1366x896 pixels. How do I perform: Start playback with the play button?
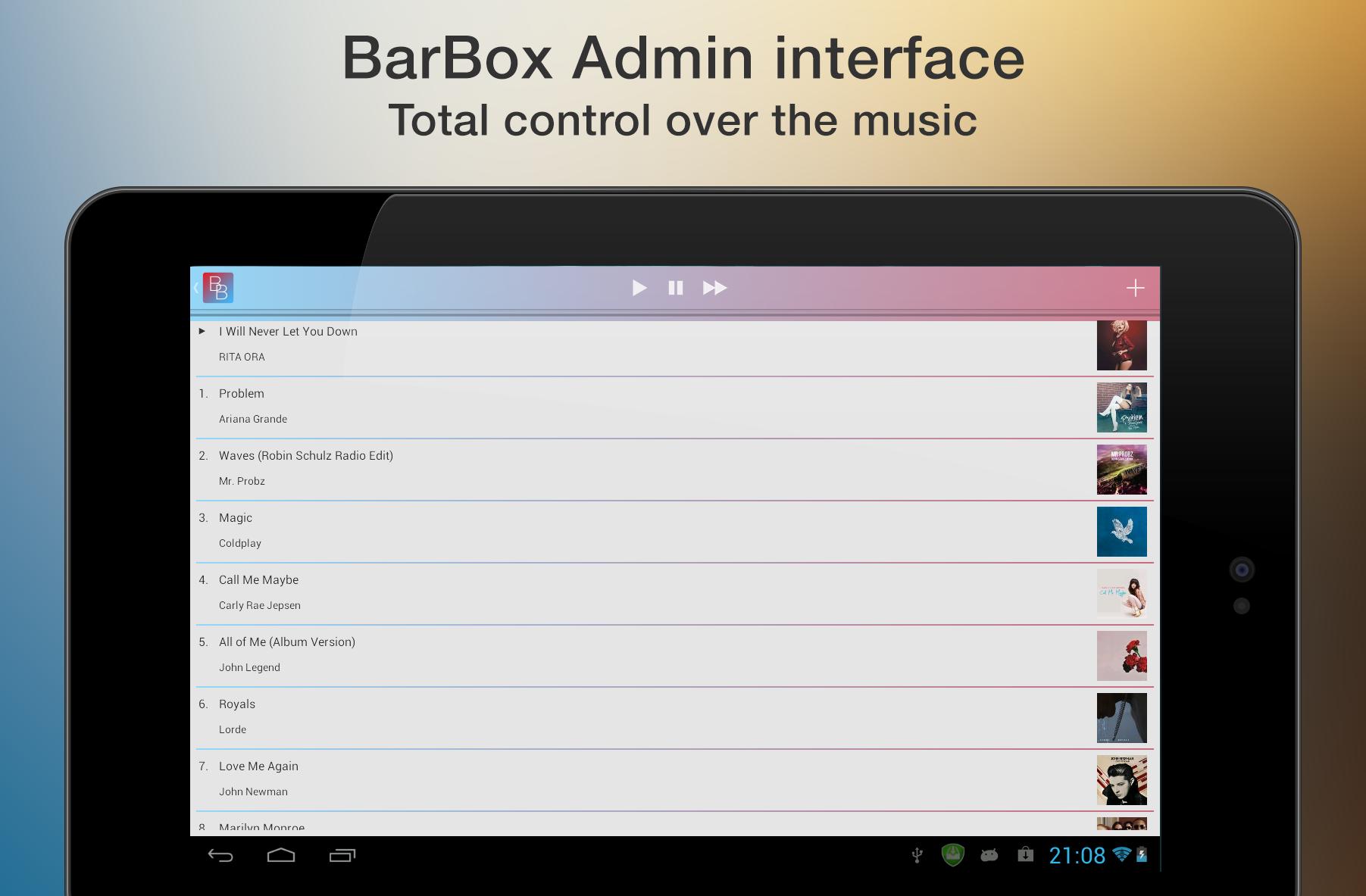pyautogui.click(x=639, y=288)
